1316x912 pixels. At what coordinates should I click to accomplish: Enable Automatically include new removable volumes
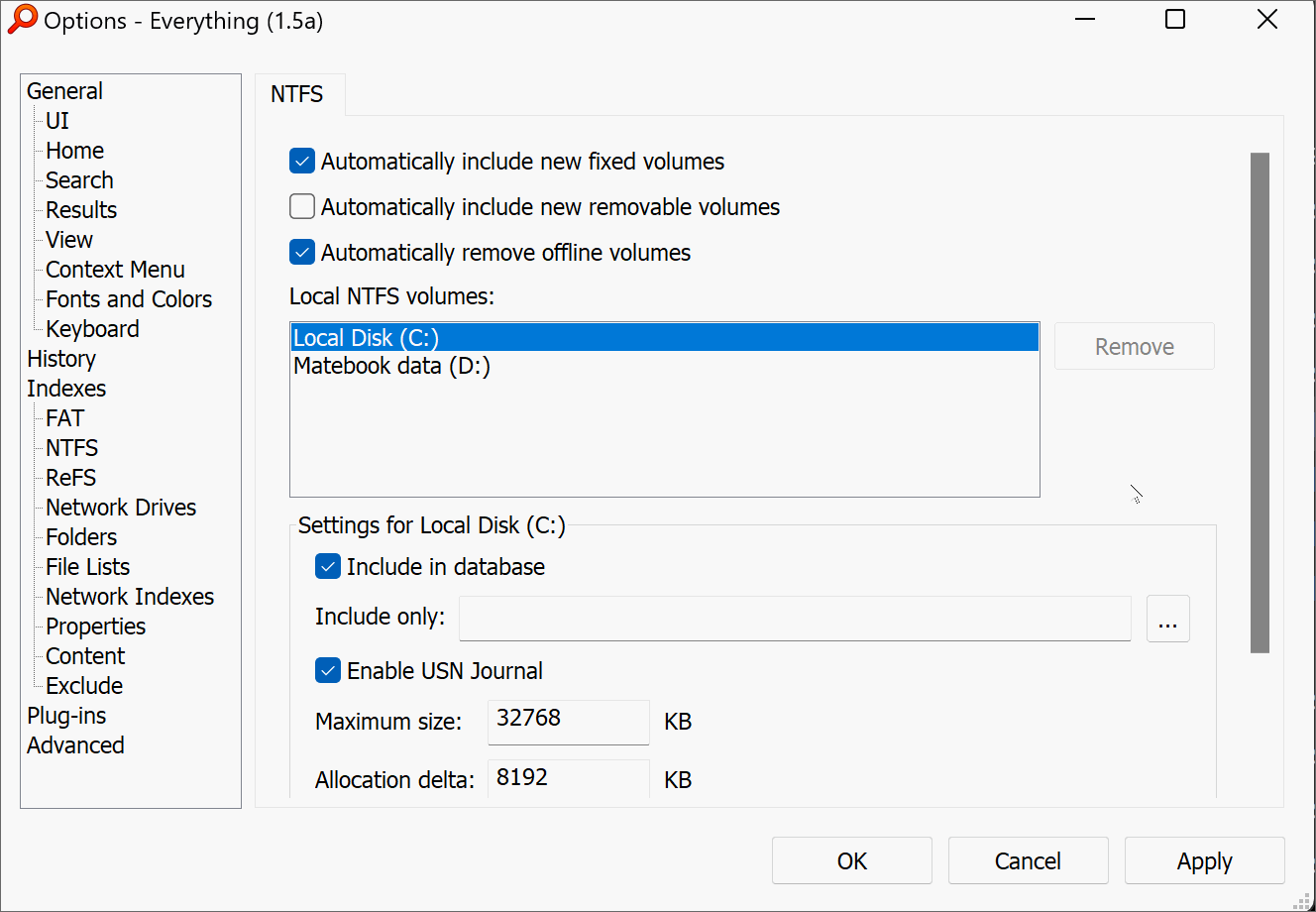click(x=302, y=206)
